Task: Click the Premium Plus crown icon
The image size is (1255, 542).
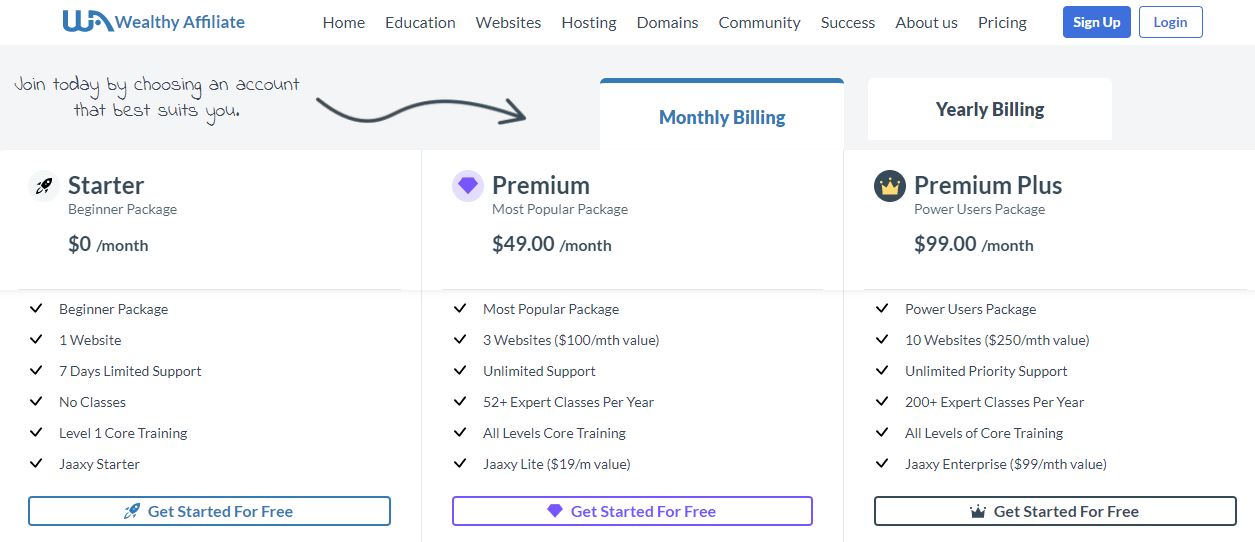Action: [890, 186]
